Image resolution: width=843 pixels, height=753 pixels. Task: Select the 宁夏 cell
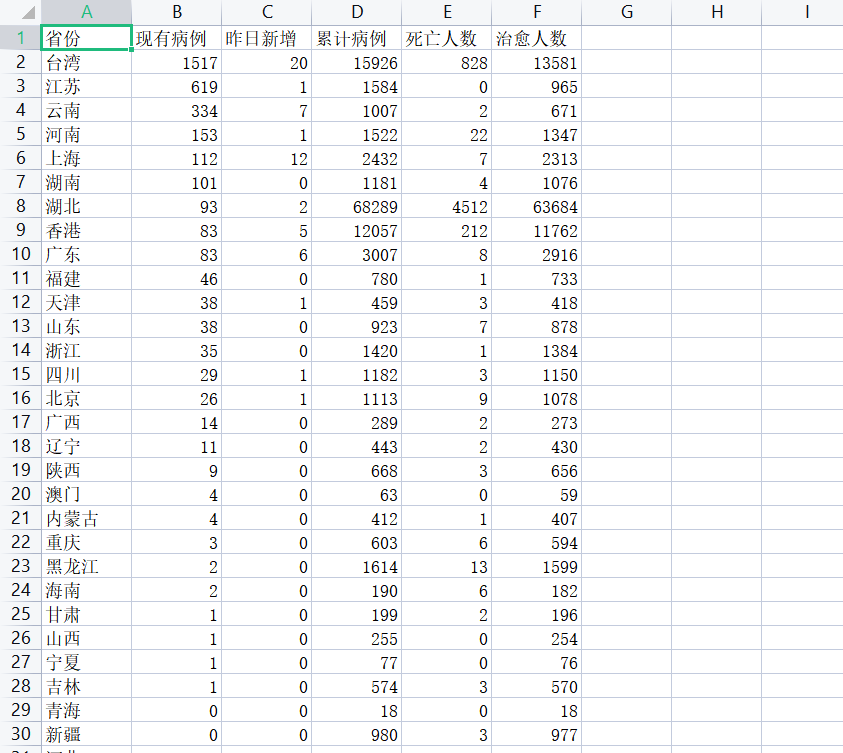87,663
